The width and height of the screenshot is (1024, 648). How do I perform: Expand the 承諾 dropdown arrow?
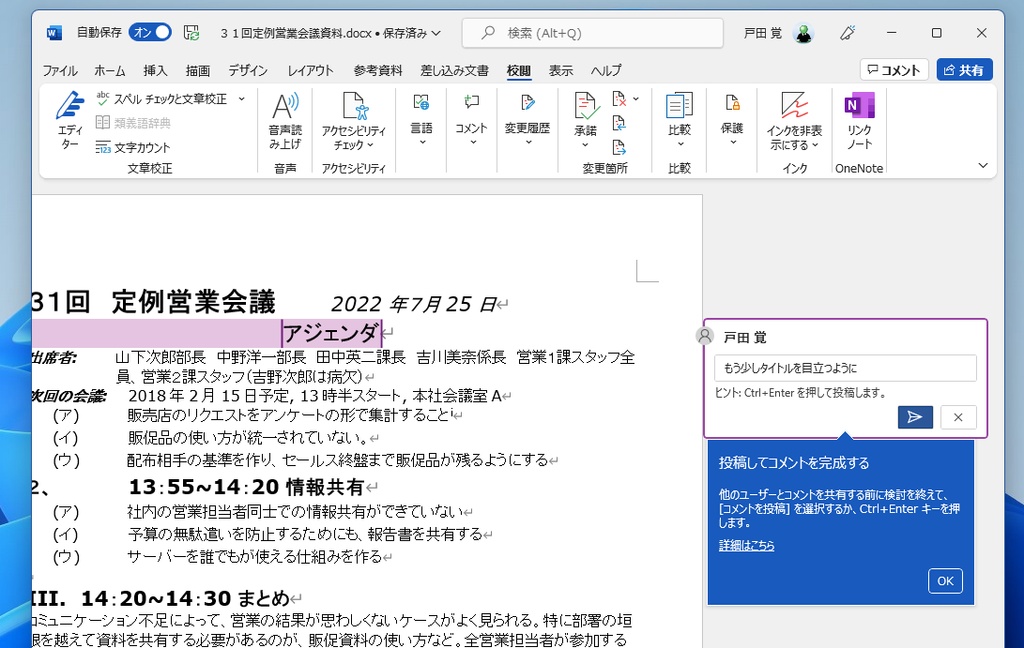pos(585,145)
